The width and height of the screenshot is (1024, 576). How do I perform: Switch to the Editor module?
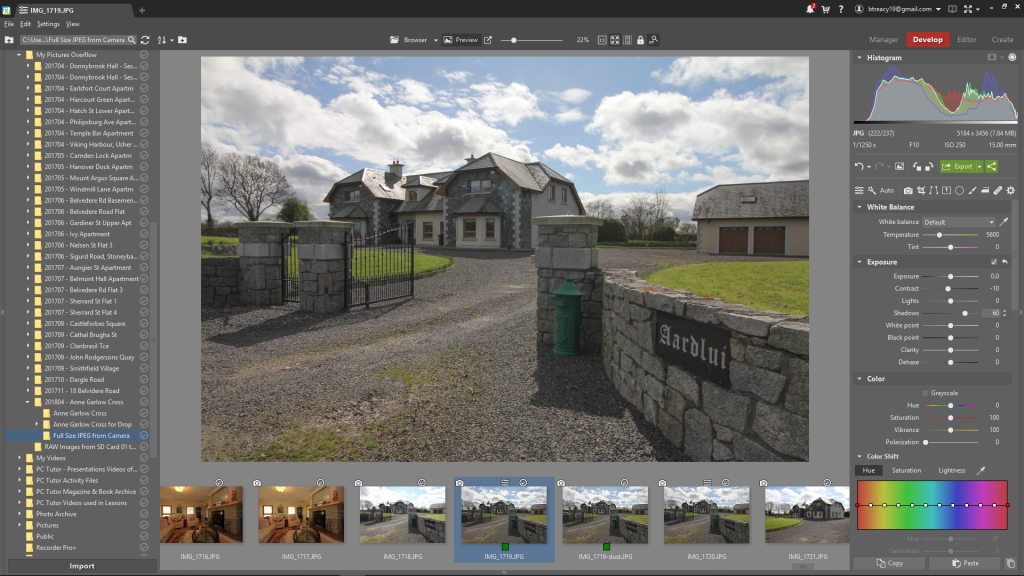967,40
